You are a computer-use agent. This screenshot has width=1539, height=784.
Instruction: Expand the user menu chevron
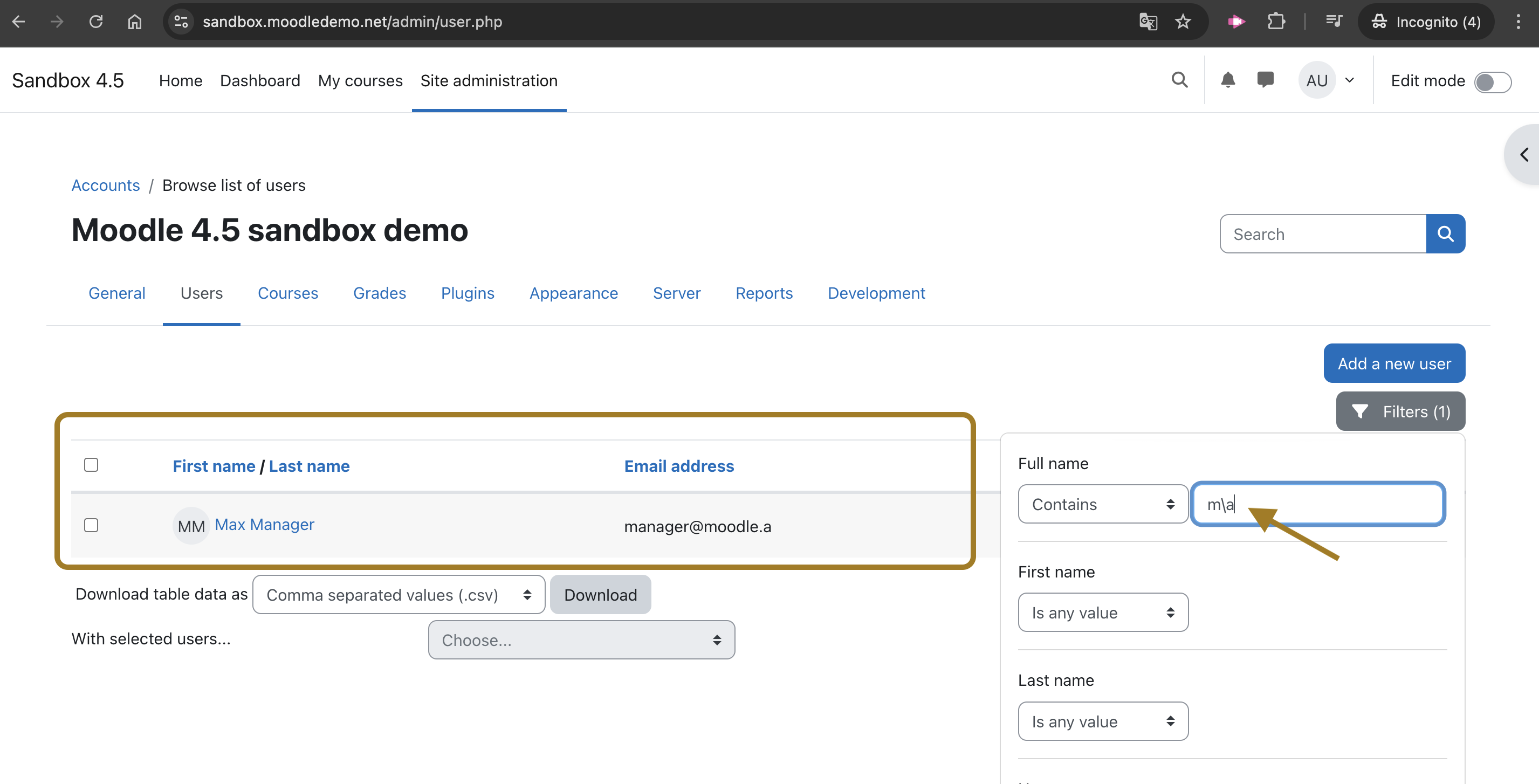1350,80
